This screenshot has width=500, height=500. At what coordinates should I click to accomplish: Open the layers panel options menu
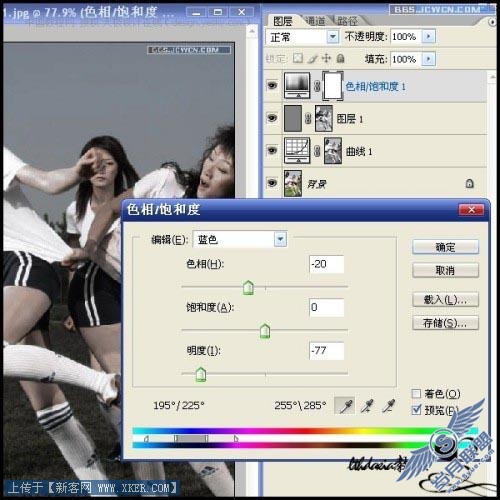[x=492, y=22]
